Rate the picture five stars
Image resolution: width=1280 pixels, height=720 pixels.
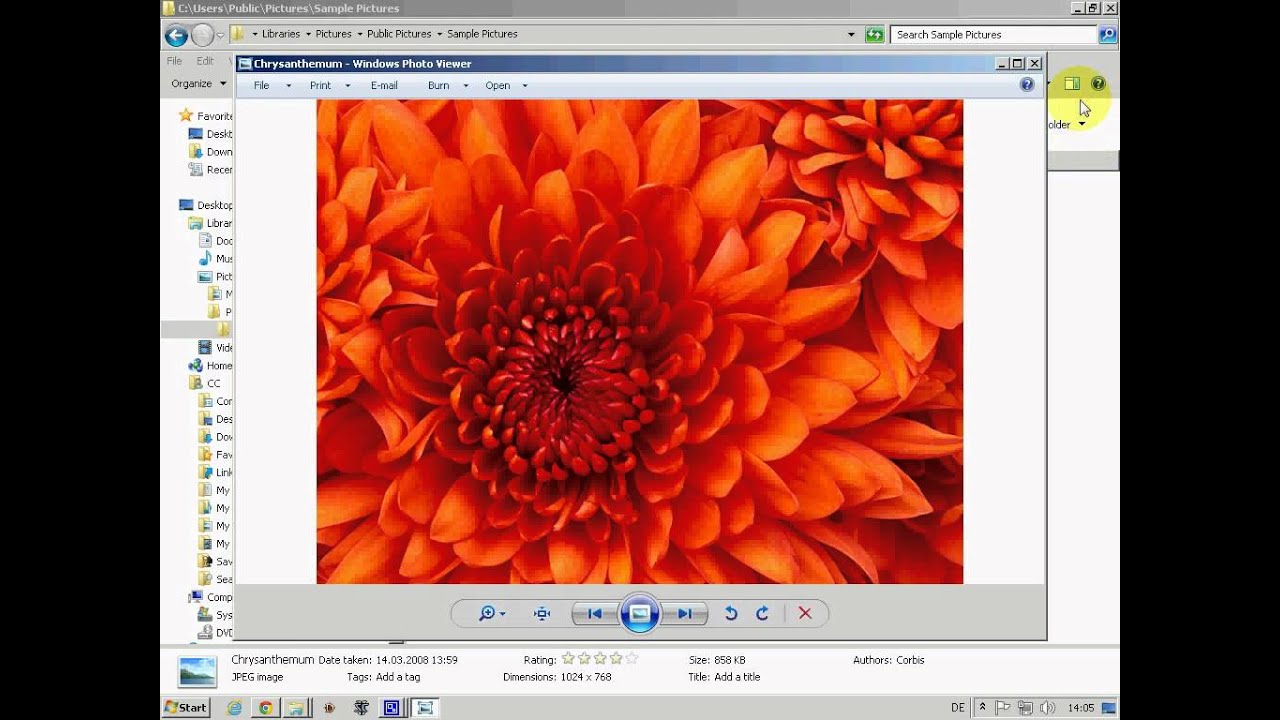click(632, 659)
